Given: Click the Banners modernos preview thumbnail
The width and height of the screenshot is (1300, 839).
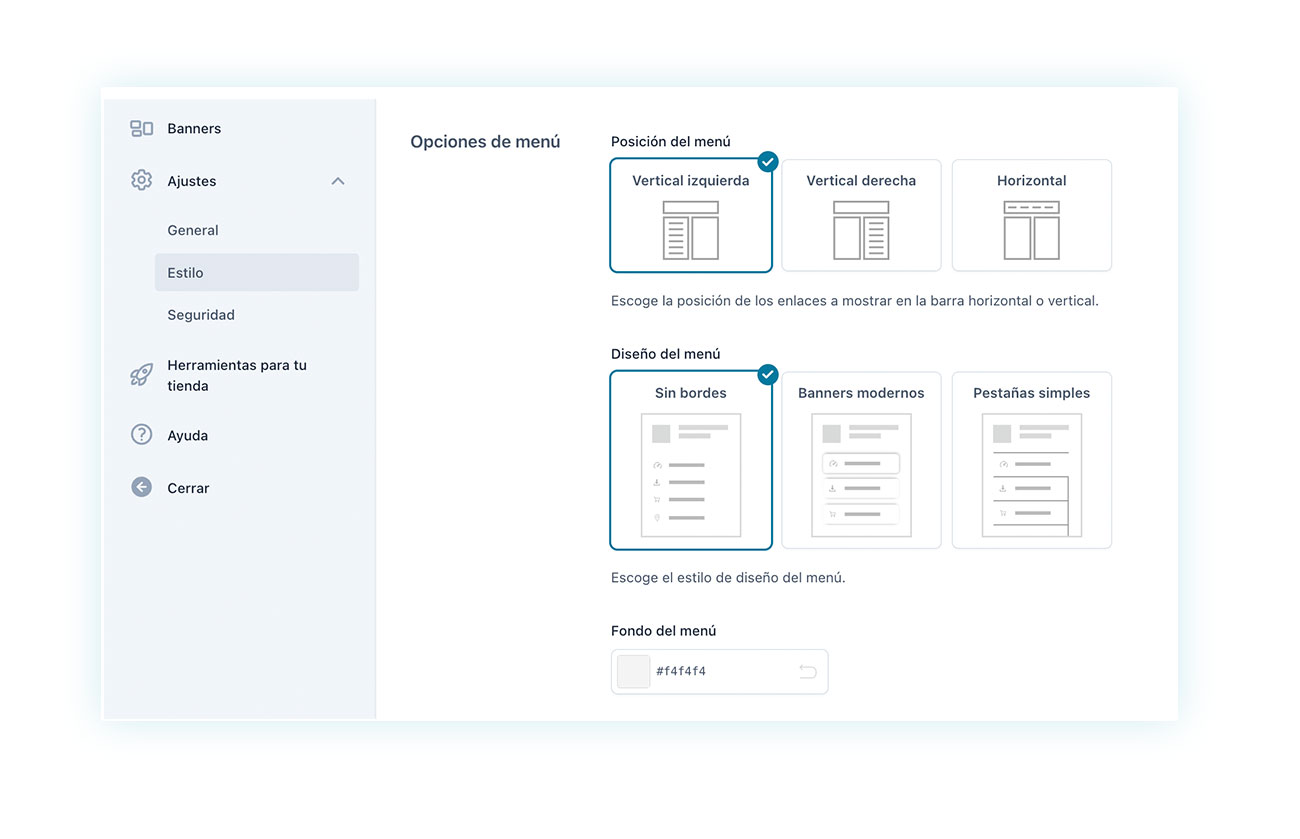Looking at the screenshot, I should click(861, 475).
